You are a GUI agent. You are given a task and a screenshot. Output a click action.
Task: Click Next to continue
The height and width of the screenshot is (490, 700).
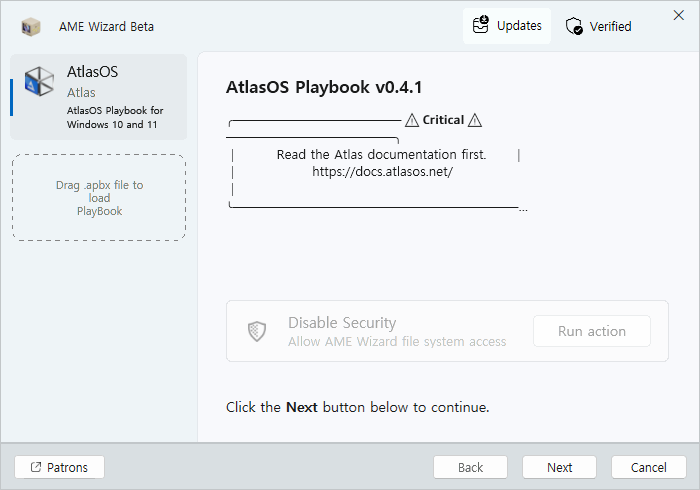click(559, 467)
